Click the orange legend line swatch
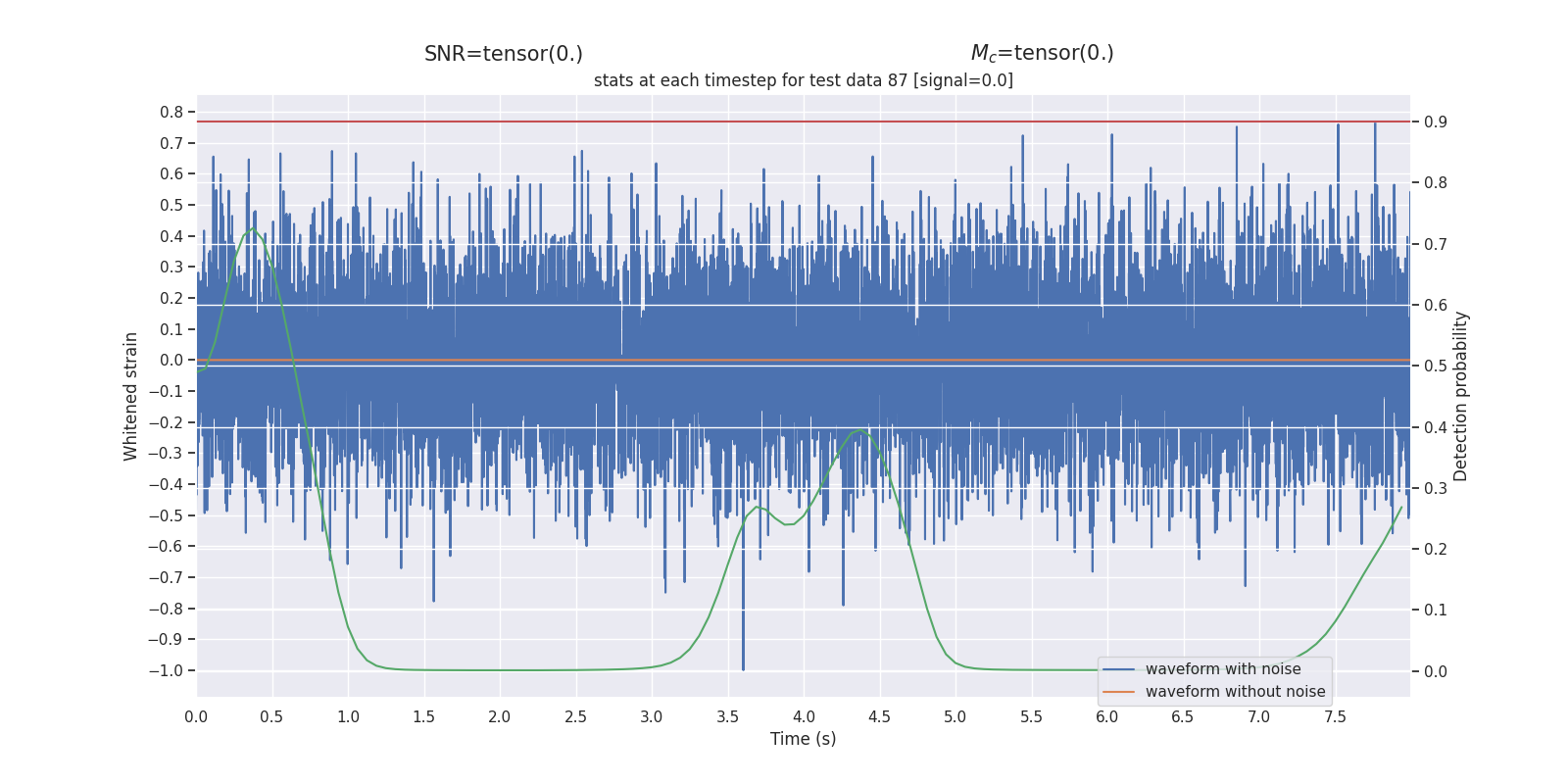Screen dimensions: 1568x784 pyautogui.click(x=1118, y=692)
